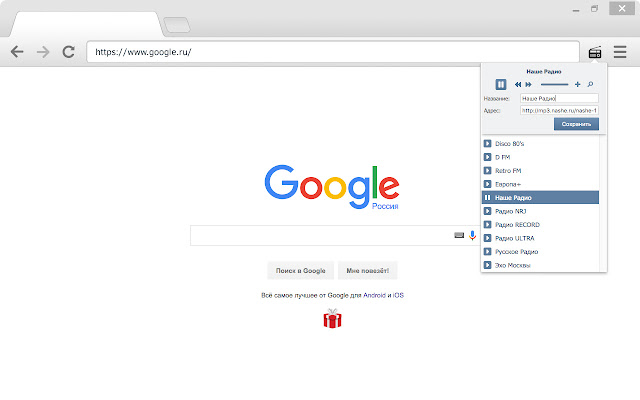Adjust the radio volume slider
Viewport: 640px width, 400px height.
tap(554, 84)
